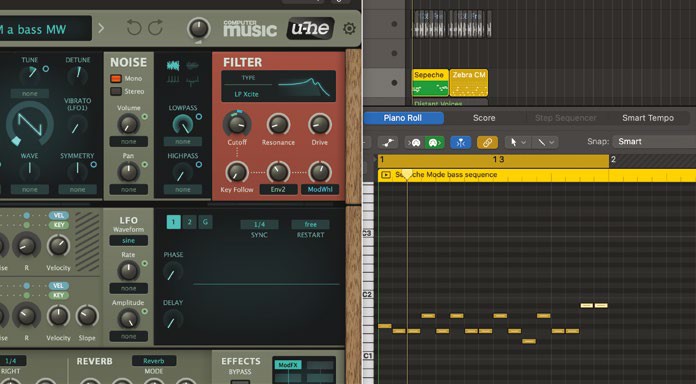The height and width of the screenshot is (384, 696).
Task: Click the MIDI out green icon
Action: coord(434,143)
